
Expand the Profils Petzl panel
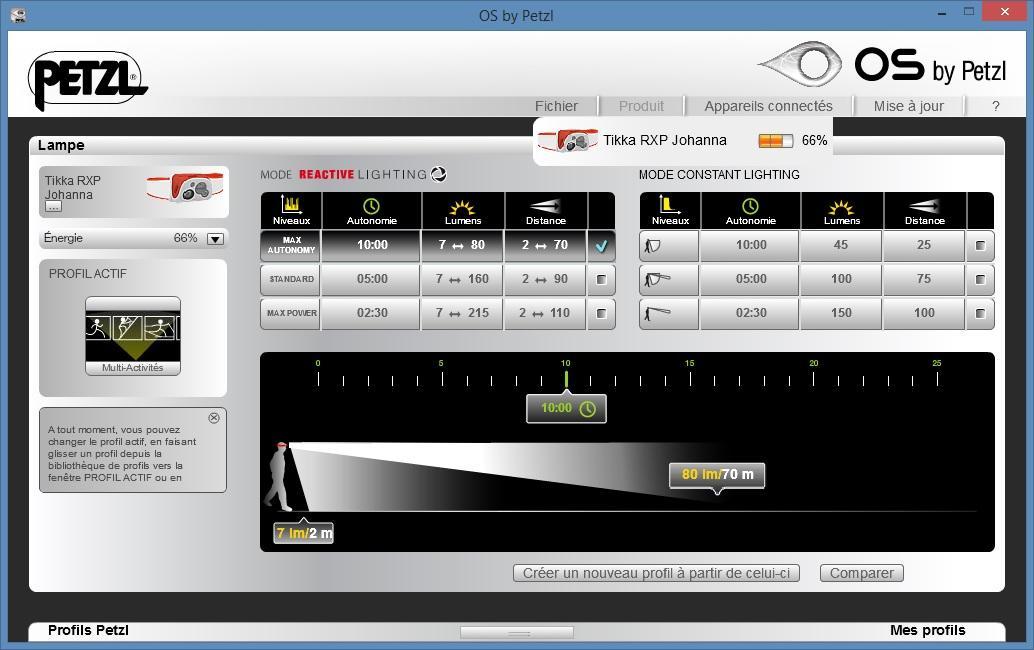[88, 630]
